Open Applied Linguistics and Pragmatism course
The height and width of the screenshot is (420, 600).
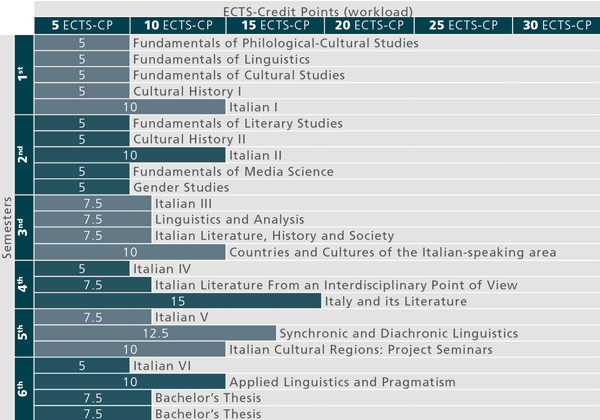343,382
